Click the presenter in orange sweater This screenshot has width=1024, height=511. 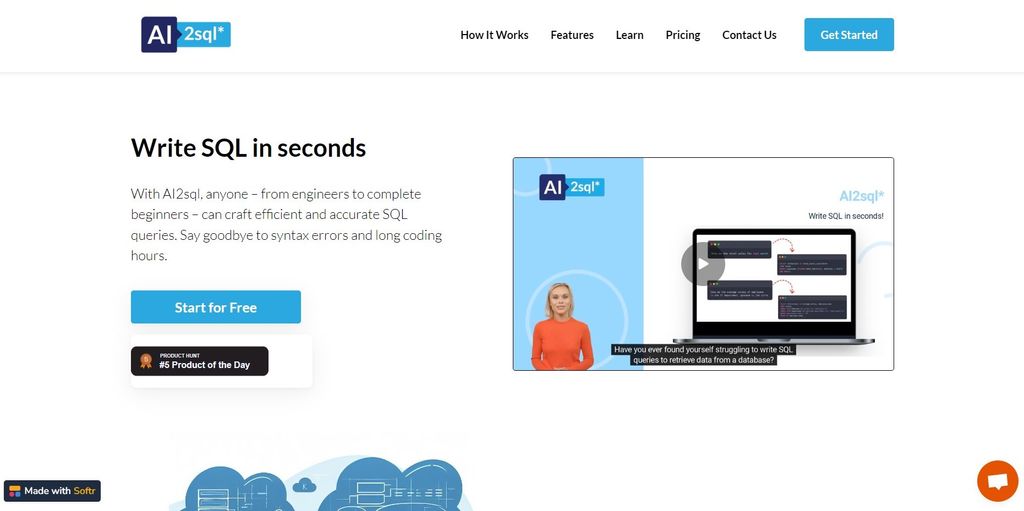pyautogui.click(x=562, y=327)
